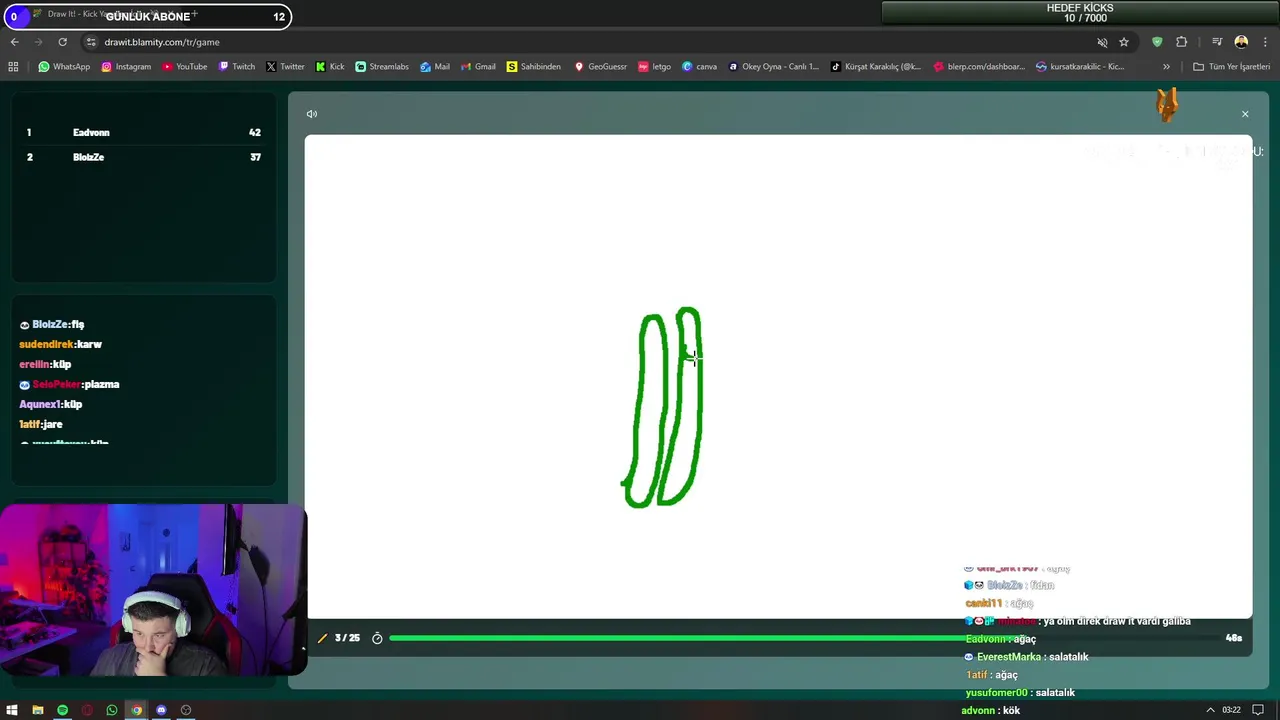
Task: Open WhatsApp bookmark
Action: click(64, 67)
